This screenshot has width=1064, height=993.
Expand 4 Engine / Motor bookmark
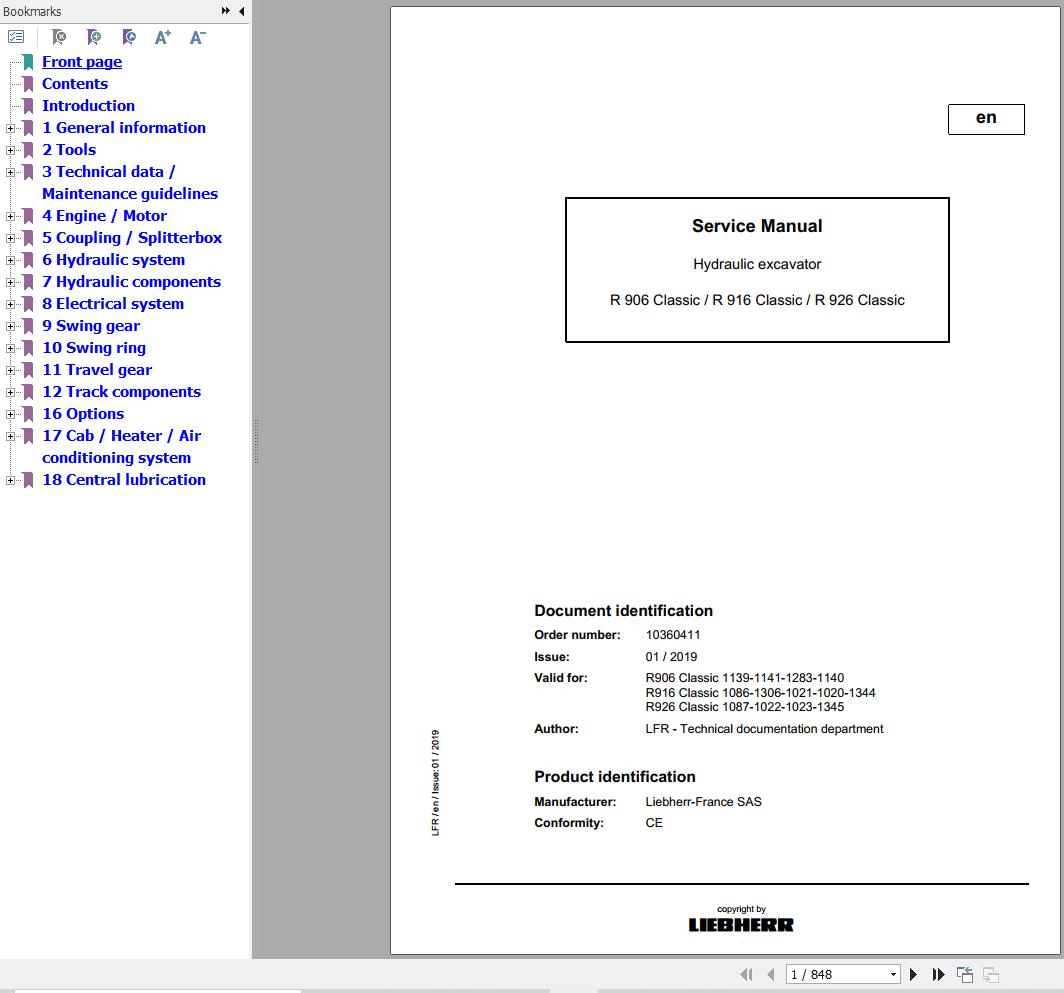tap(10, 217)
